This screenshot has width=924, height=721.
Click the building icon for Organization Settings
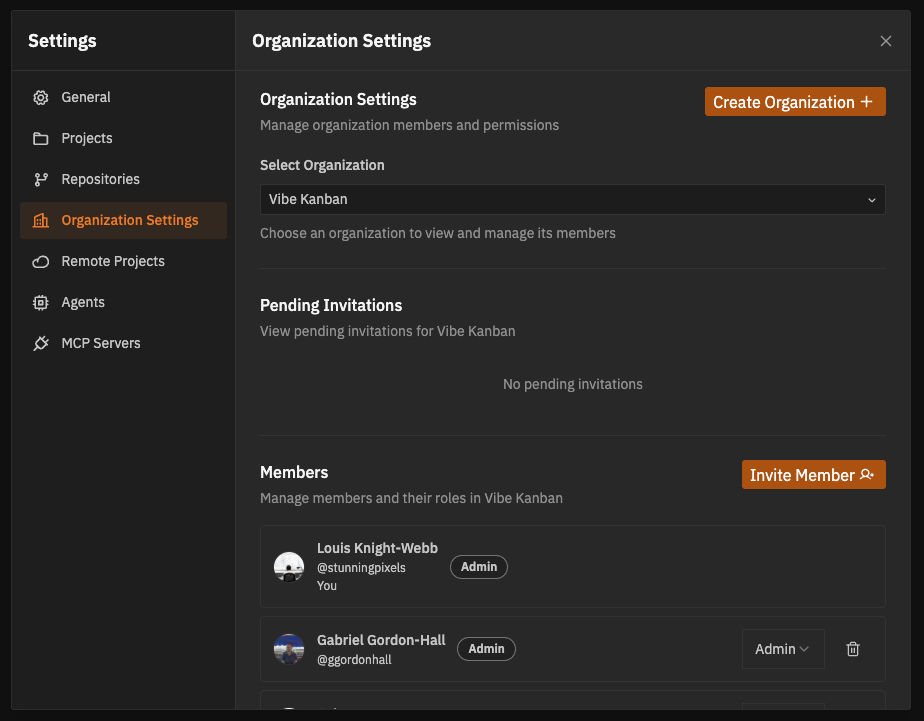pyautogui.click(x=41, y=221)
